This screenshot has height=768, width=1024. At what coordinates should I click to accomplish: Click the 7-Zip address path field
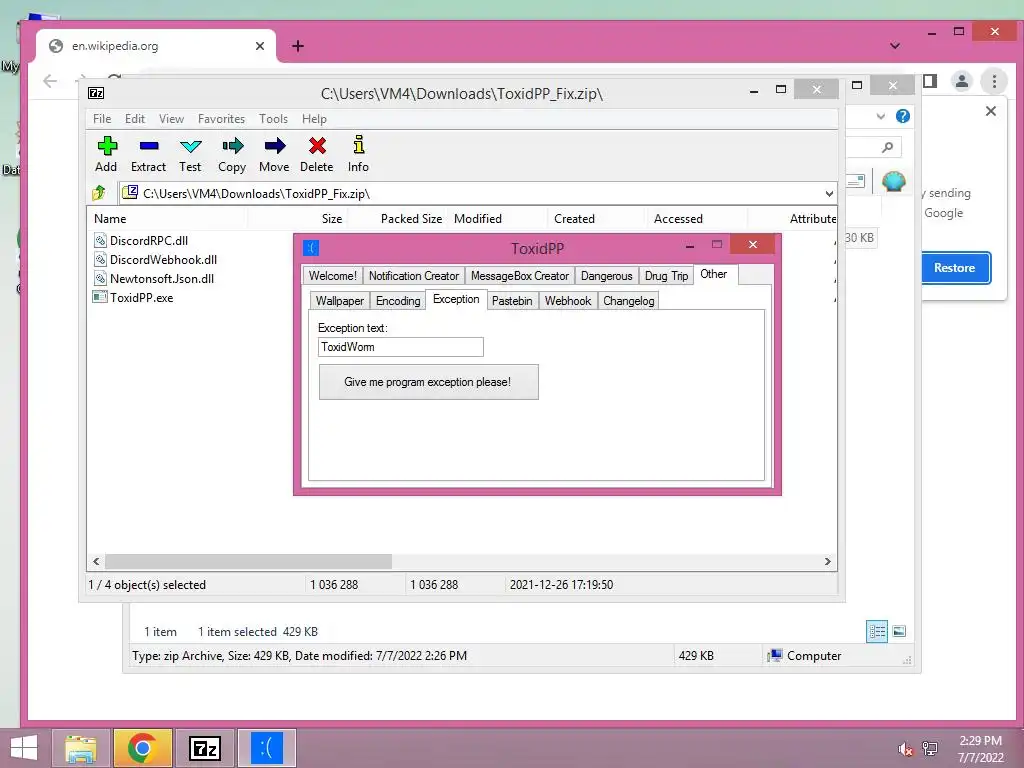(x=478, y=193)
